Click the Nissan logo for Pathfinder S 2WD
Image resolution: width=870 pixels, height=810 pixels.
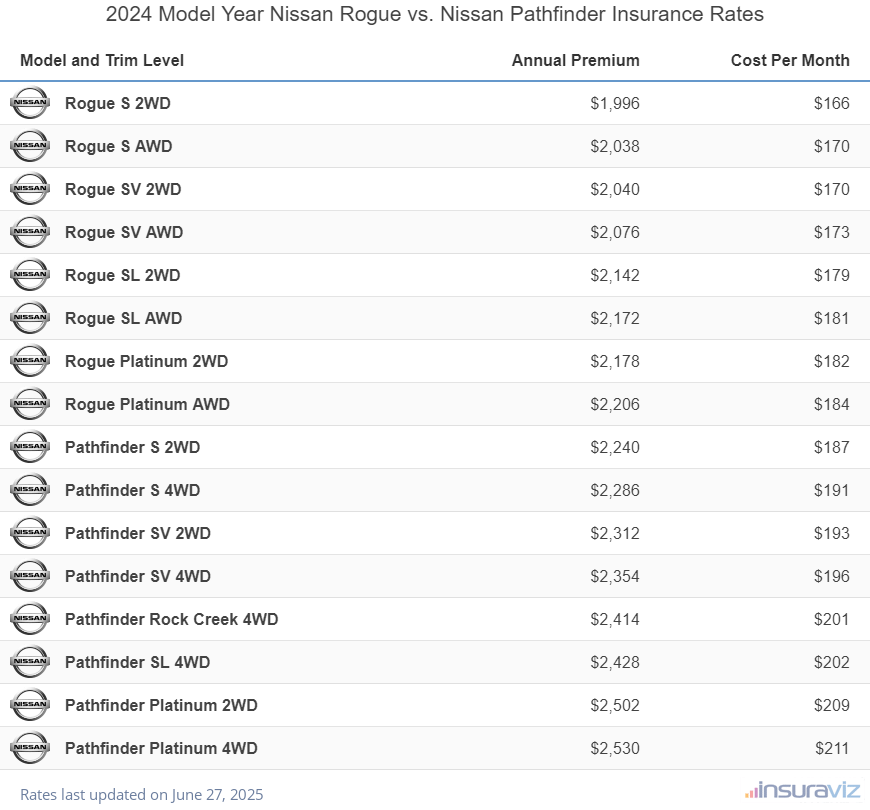coord(30,447)
